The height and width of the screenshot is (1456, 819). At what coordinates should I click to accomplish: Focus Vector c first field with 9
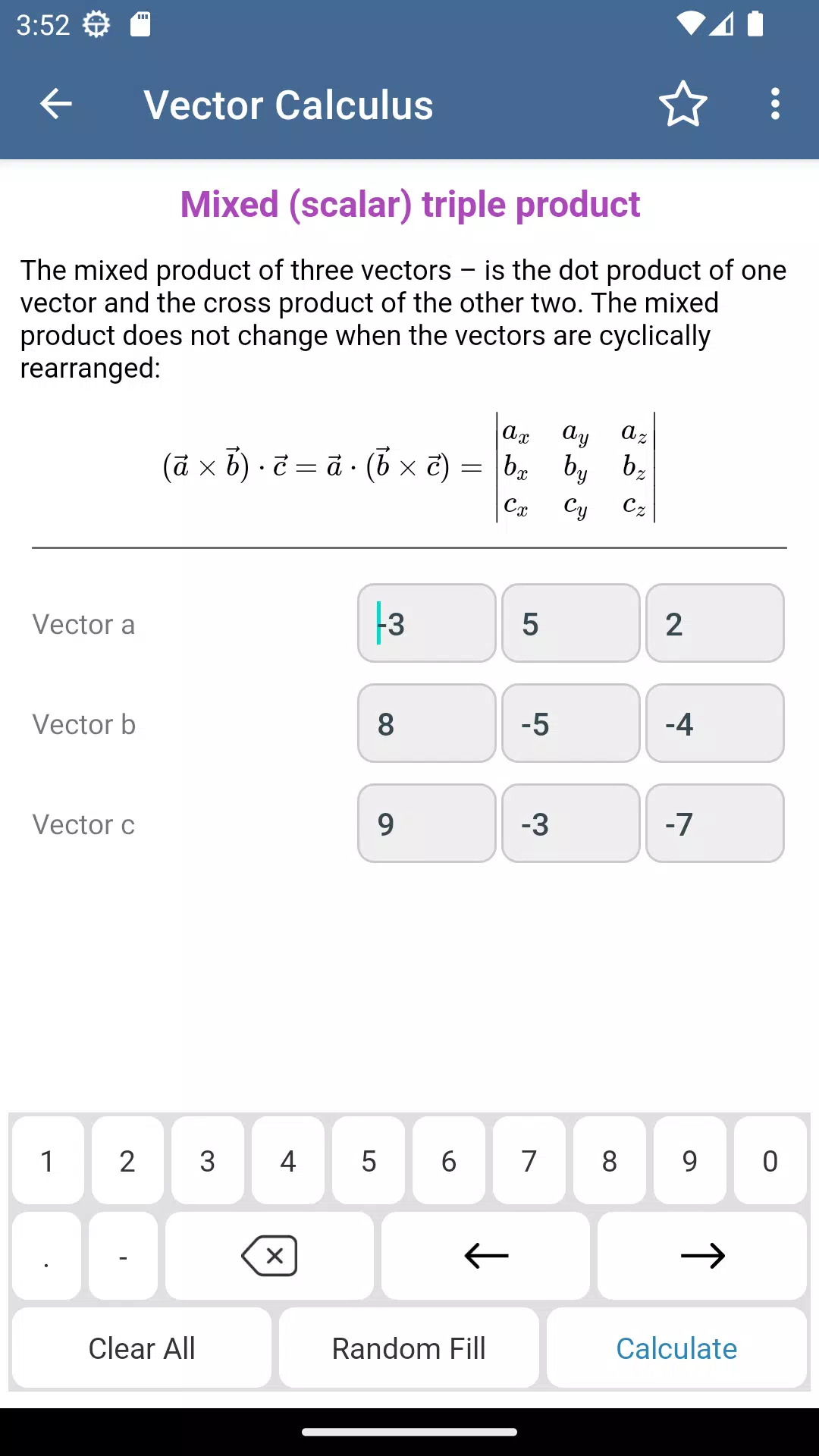click(x=427, y=824)
